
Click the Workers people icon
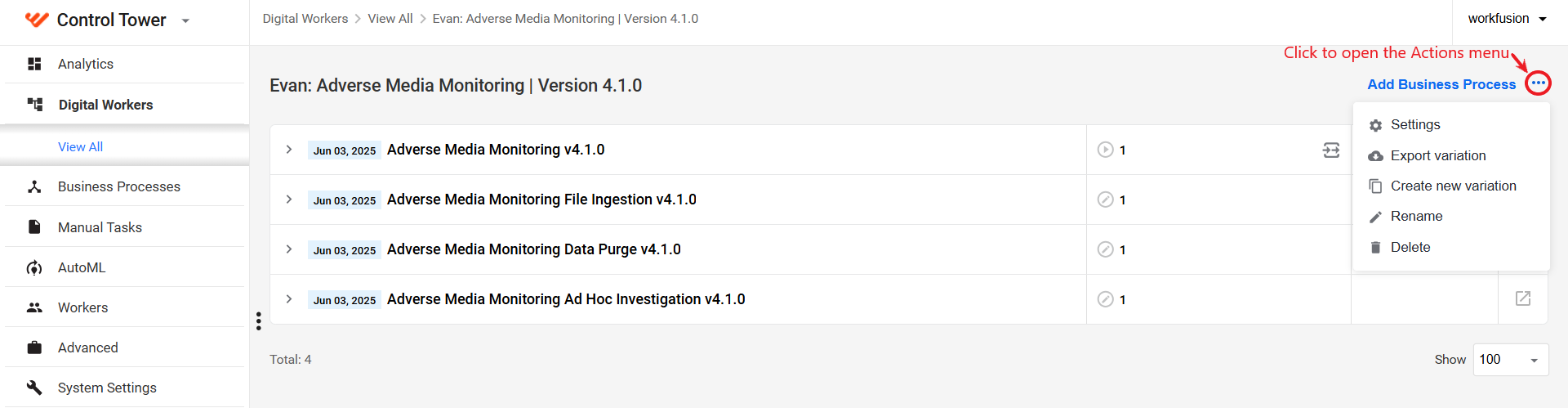[34, 307]
